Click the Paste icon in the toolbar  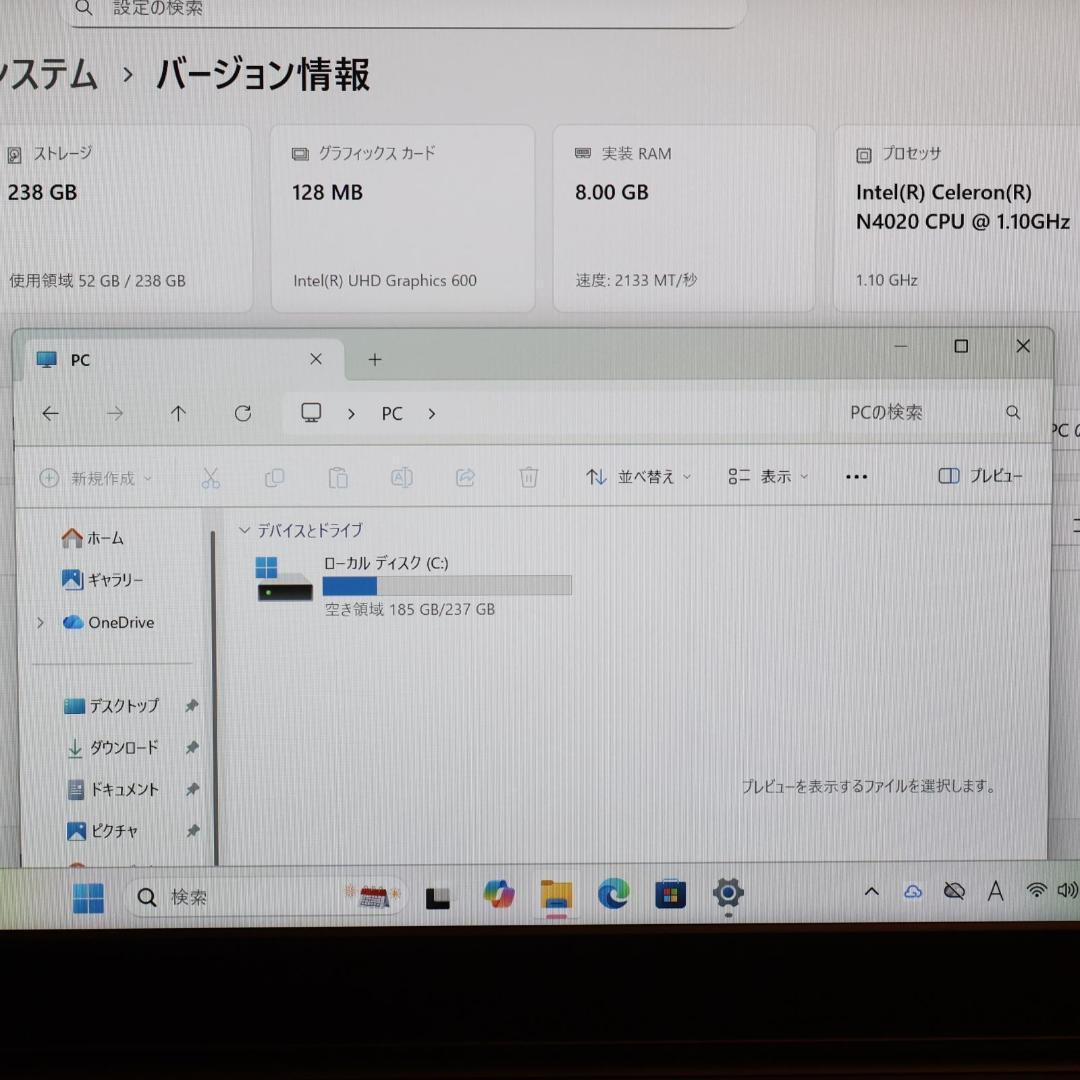338,477
